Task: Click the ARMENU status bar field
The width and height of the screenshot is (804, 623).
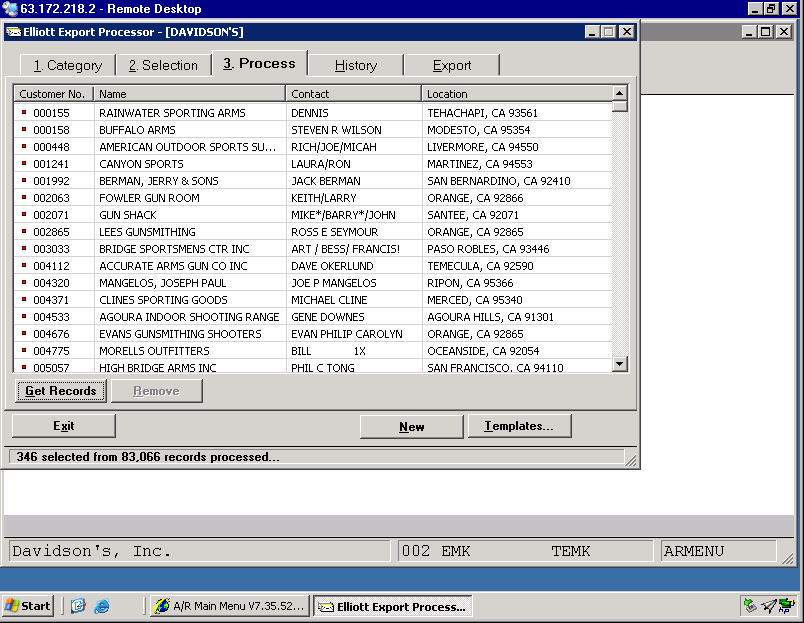Action: [x=718, y=551]
